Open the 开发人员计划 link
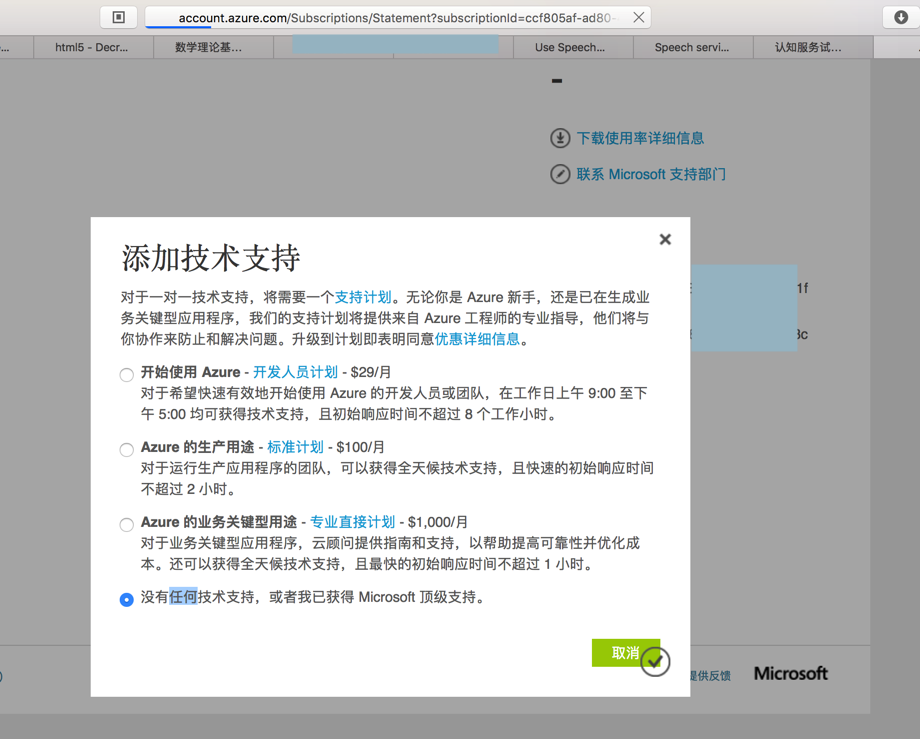920x739 pixels. (296, 372)
